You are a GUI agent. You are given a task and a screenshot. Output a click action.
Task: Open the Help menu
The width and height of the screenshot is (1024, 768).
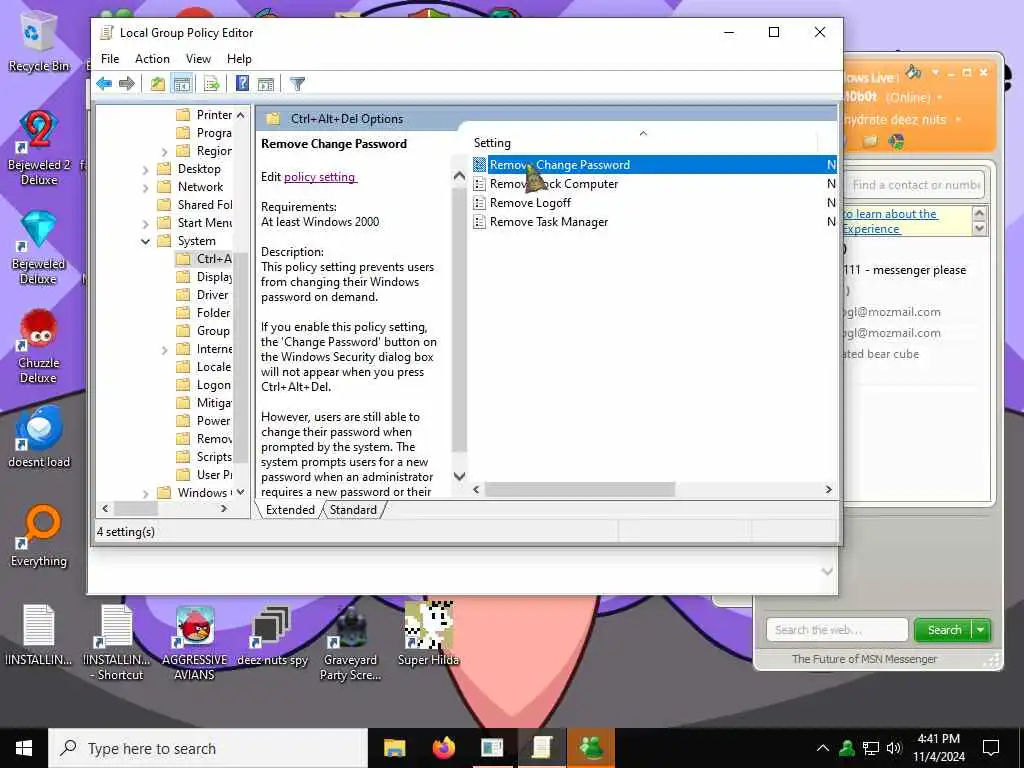coord(239,59)
